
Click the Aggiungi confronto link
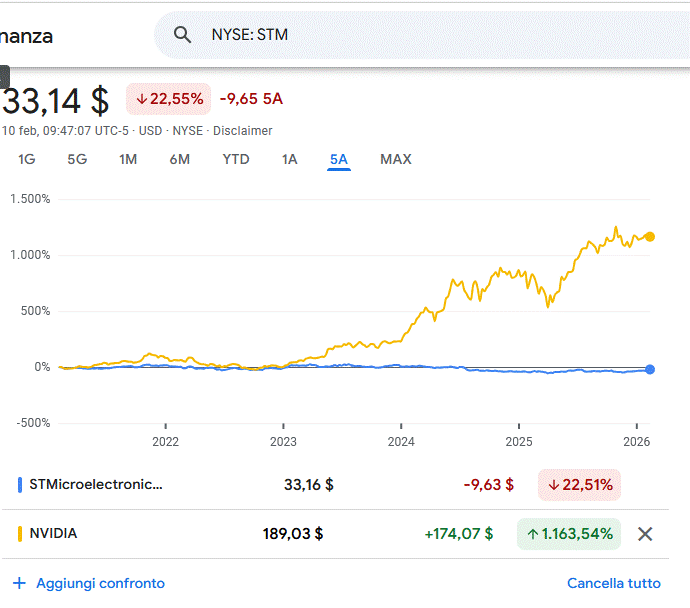(100, 583)
